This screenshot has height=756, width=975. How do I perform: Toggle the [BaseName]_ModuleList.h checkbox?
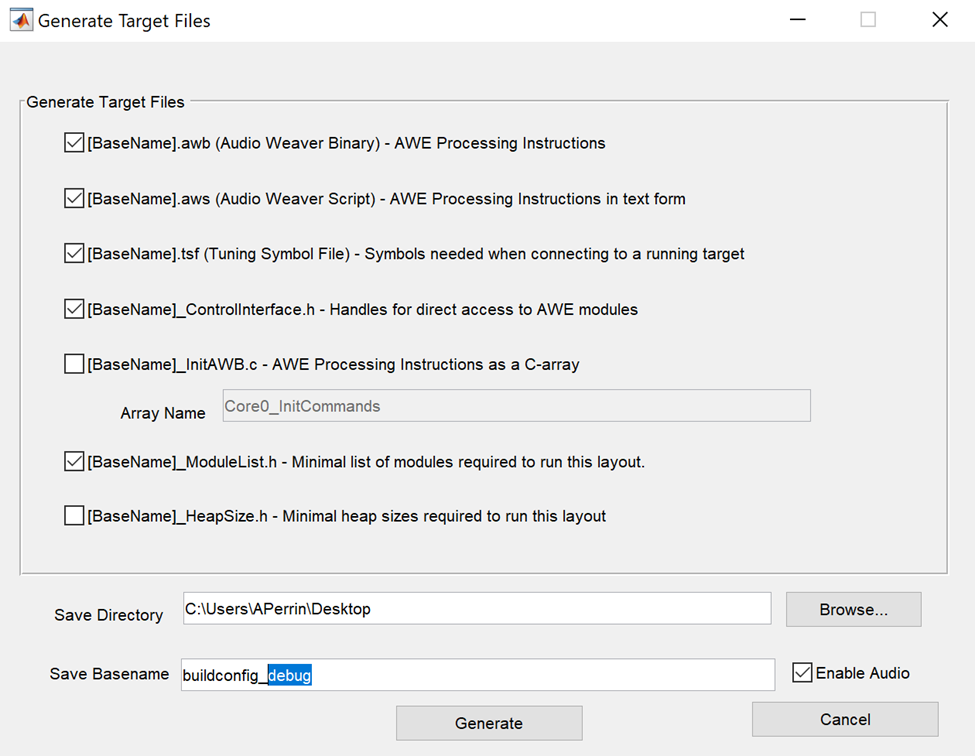click(74, 461)
